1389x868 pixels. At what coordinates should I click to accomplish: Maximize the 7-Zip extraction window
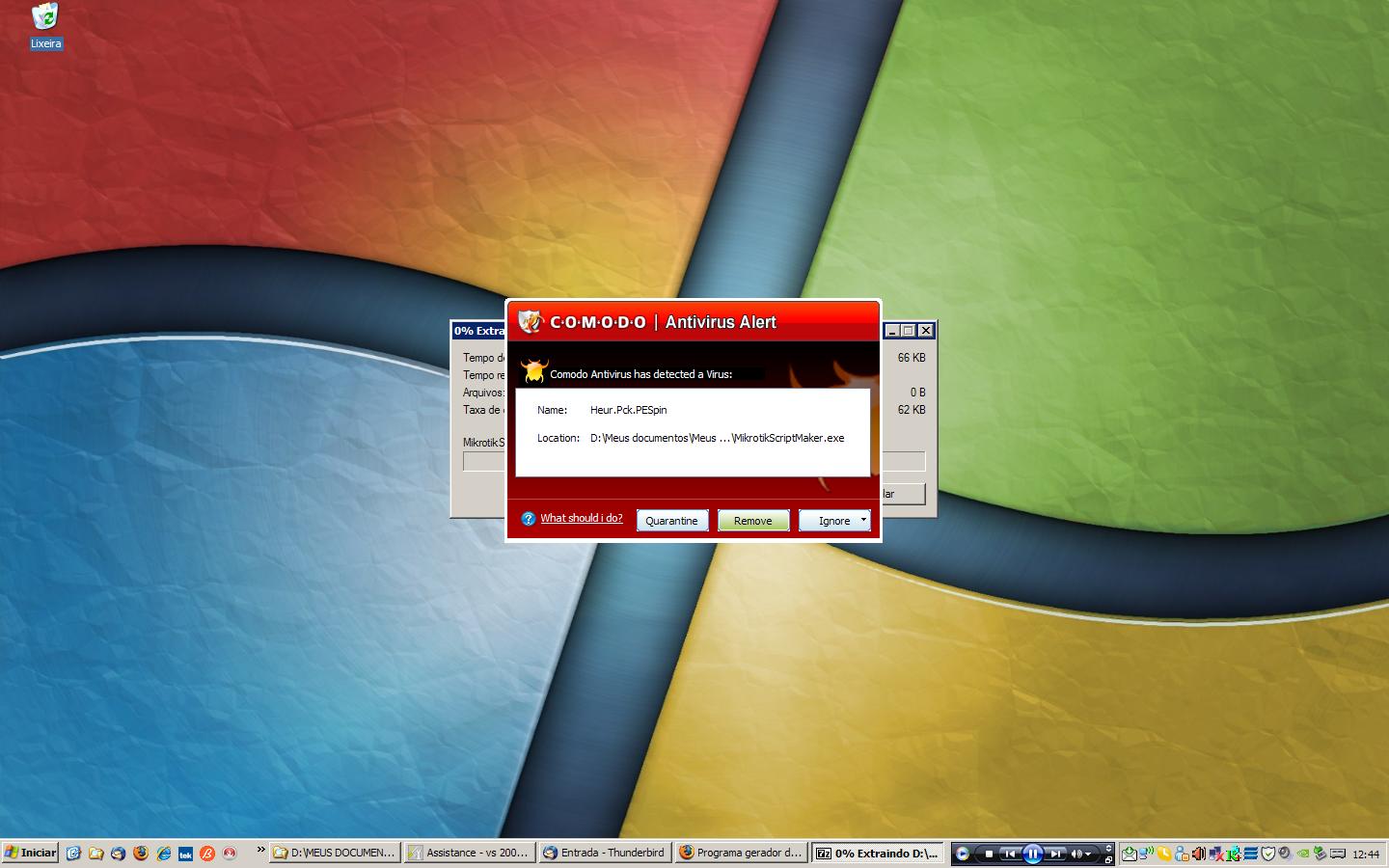(x=909, y=331)
